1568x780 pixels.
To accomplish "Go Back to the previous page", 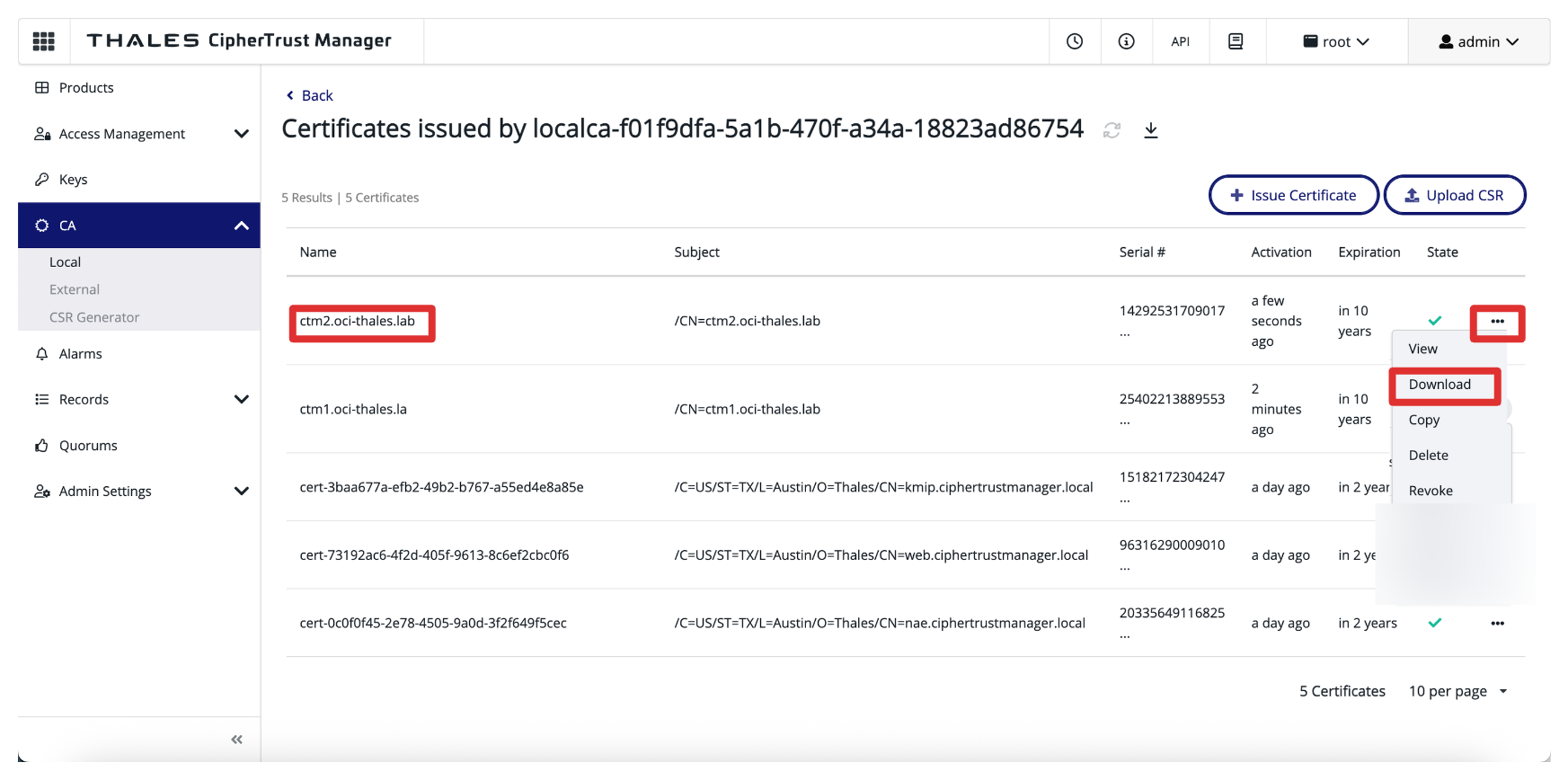I will (309, 95).
